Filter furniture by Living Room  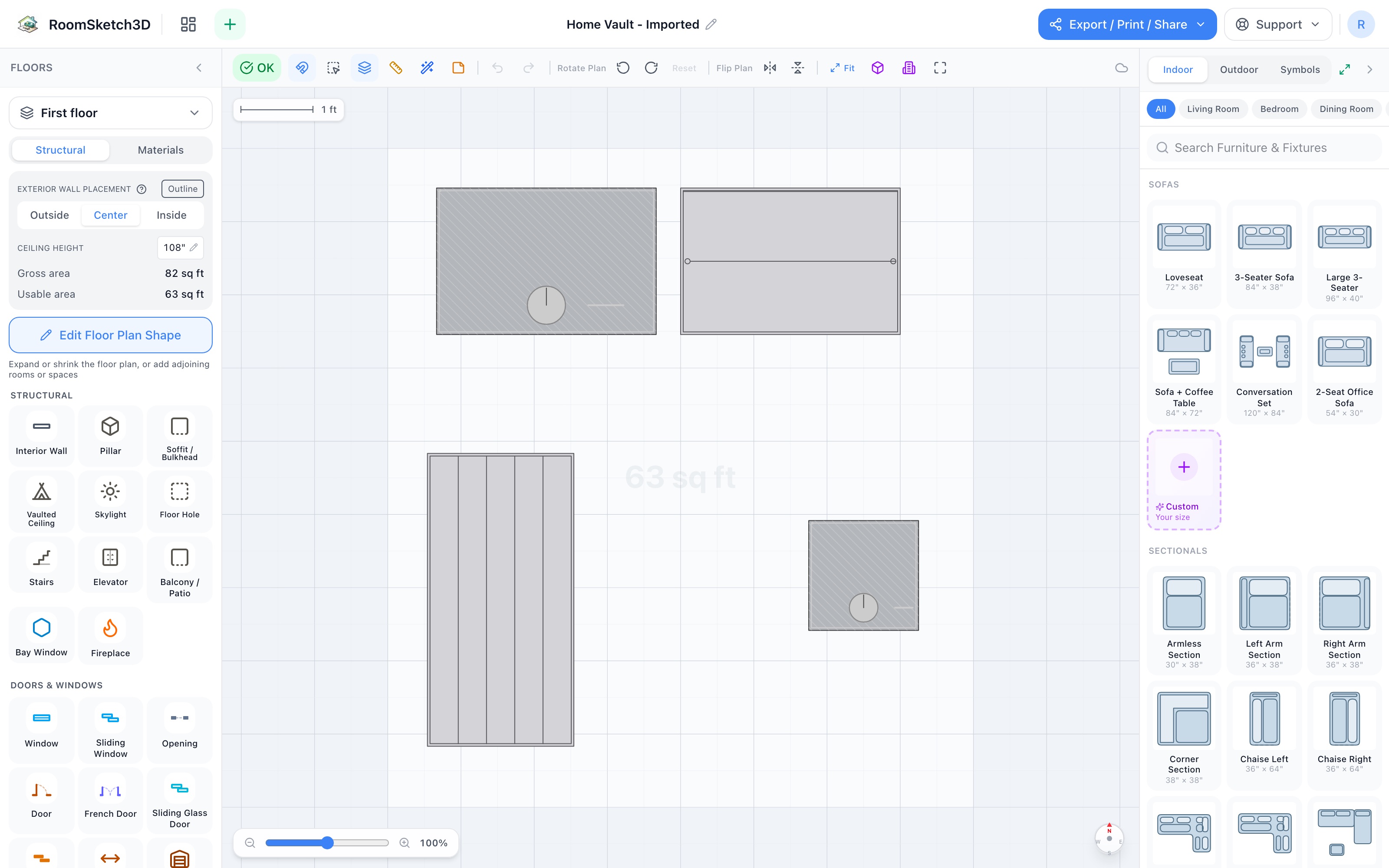tap(1213, 109)
